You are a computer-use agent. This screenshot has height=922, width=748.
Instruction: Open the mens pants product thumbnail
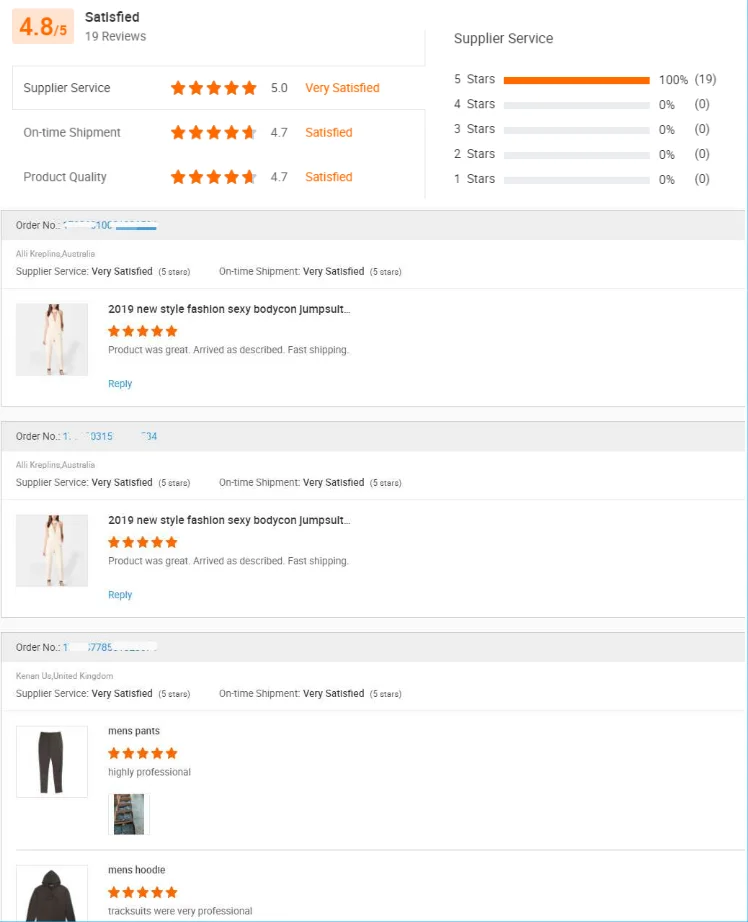[x=52, y=761]
